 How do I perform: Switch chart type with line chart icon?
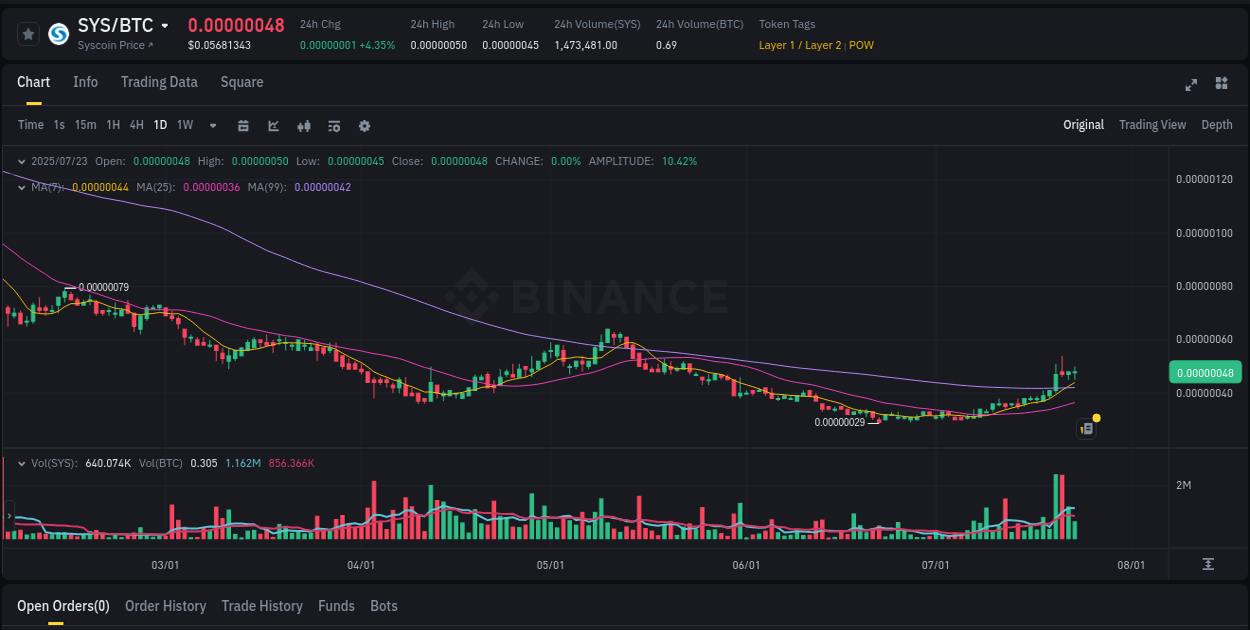point(273,126)
